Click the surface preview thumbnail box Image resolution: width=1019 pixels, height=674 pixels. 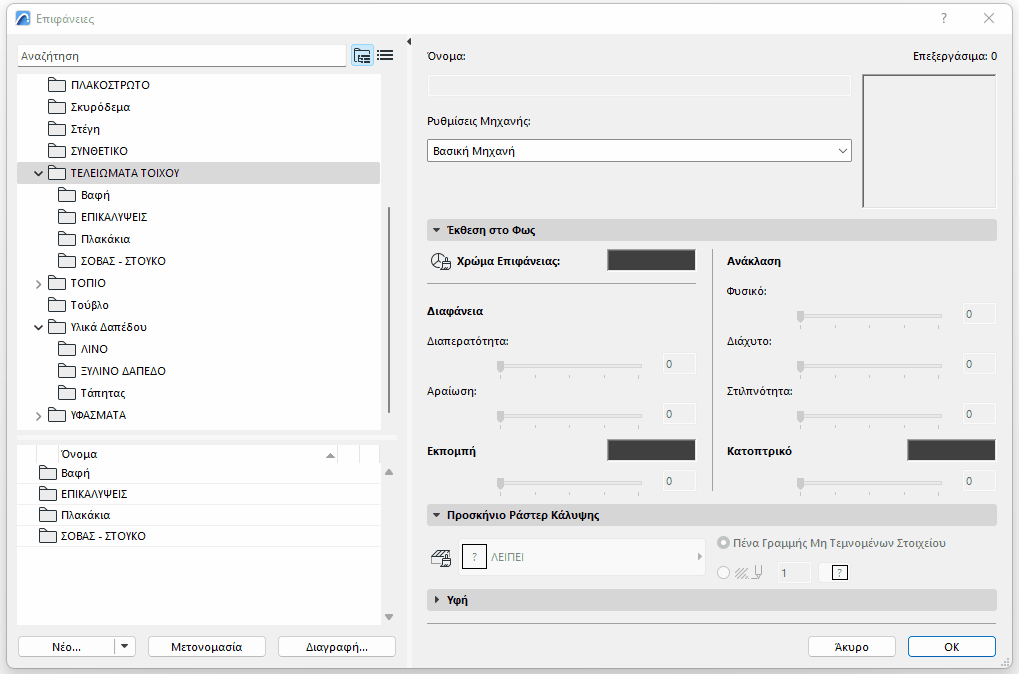(x=929, y=141)
